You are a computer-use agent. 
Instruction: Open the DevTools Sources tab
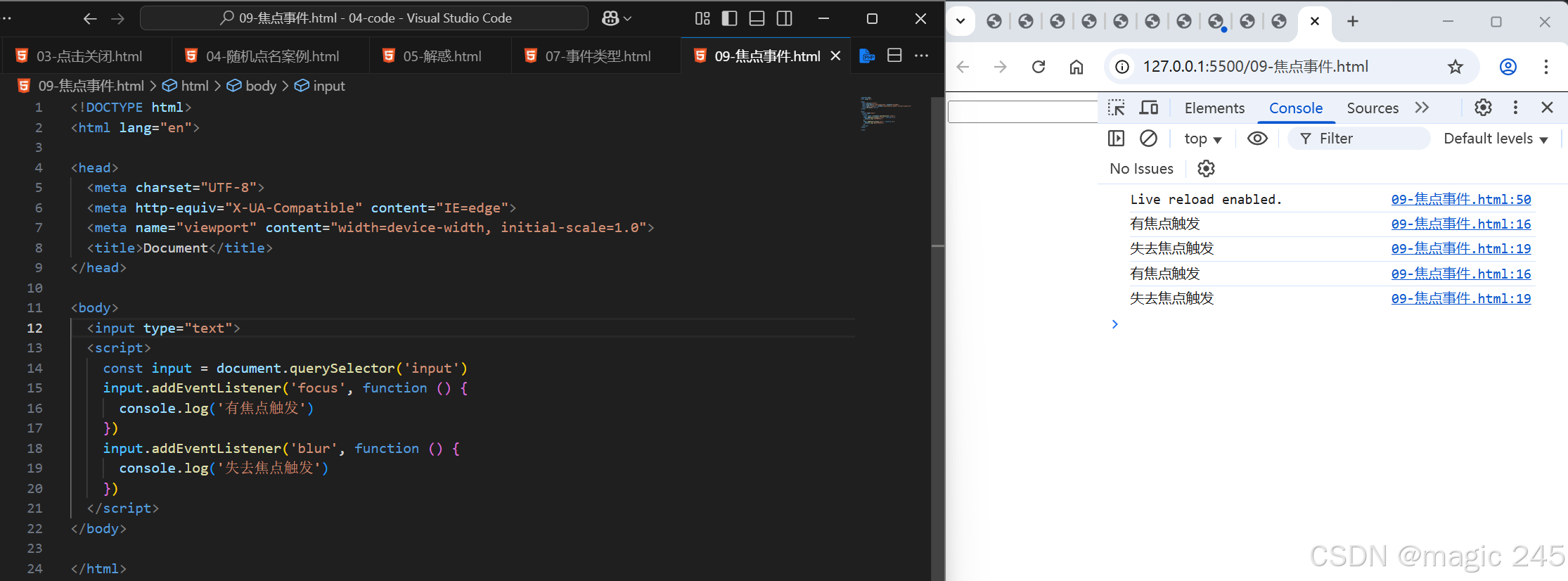coord(1373,108)
